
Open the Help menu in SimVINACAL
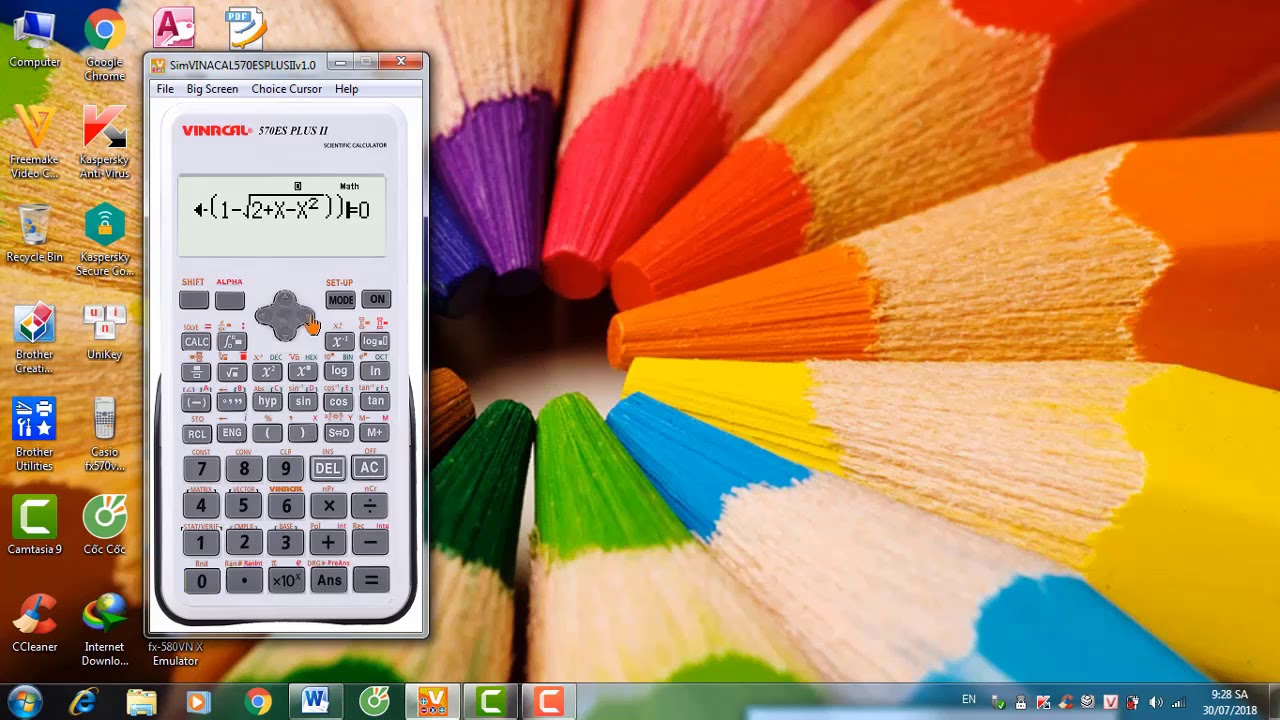tap(347, 89)
